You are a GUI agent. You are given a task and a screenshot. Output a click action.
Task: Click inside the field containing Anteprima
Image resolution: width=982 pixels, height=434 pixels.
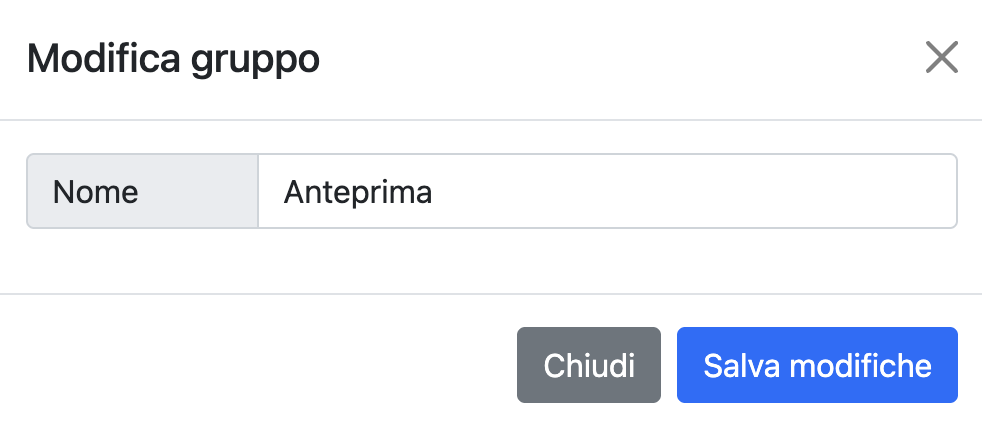point(607,191)
